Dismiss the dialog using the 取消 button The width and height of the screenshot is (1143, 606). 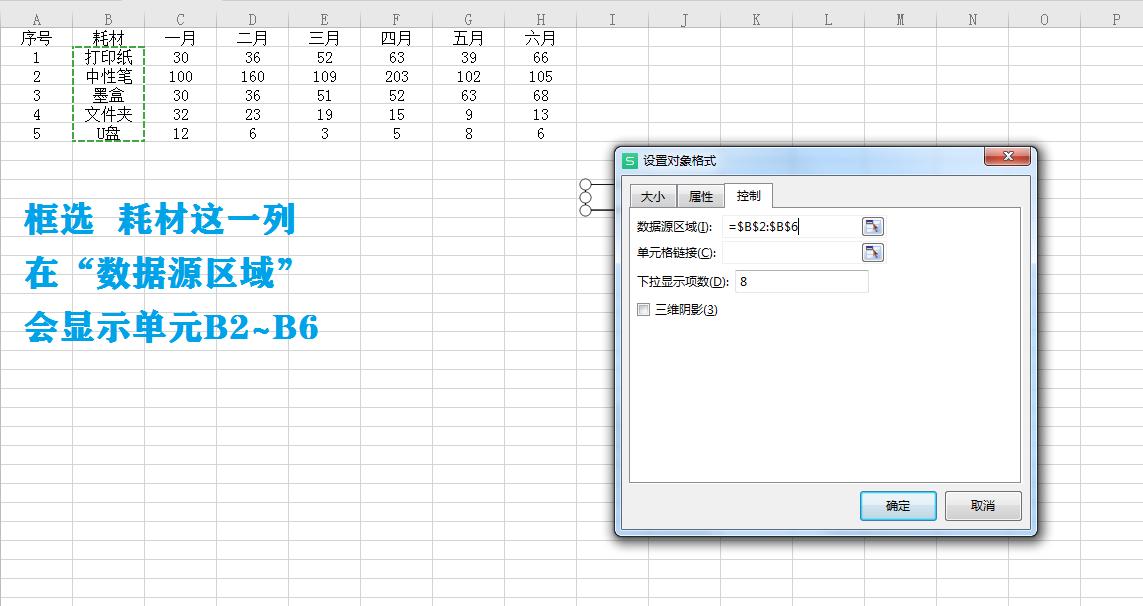[x=981, y=506]
